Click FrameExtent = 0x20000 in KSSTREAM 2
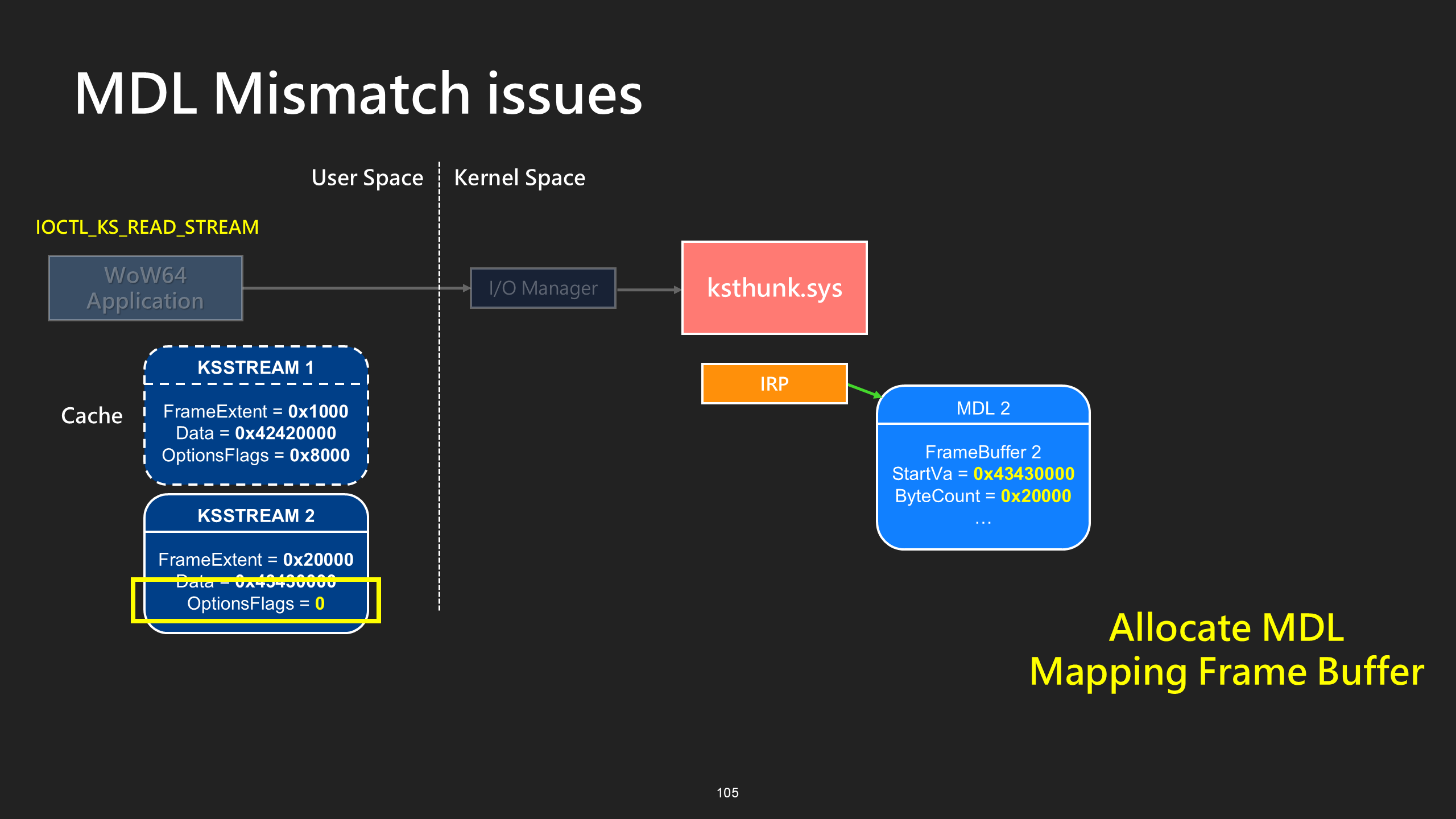This screenshot has width=1456, height=819. (x=255, y=560)
